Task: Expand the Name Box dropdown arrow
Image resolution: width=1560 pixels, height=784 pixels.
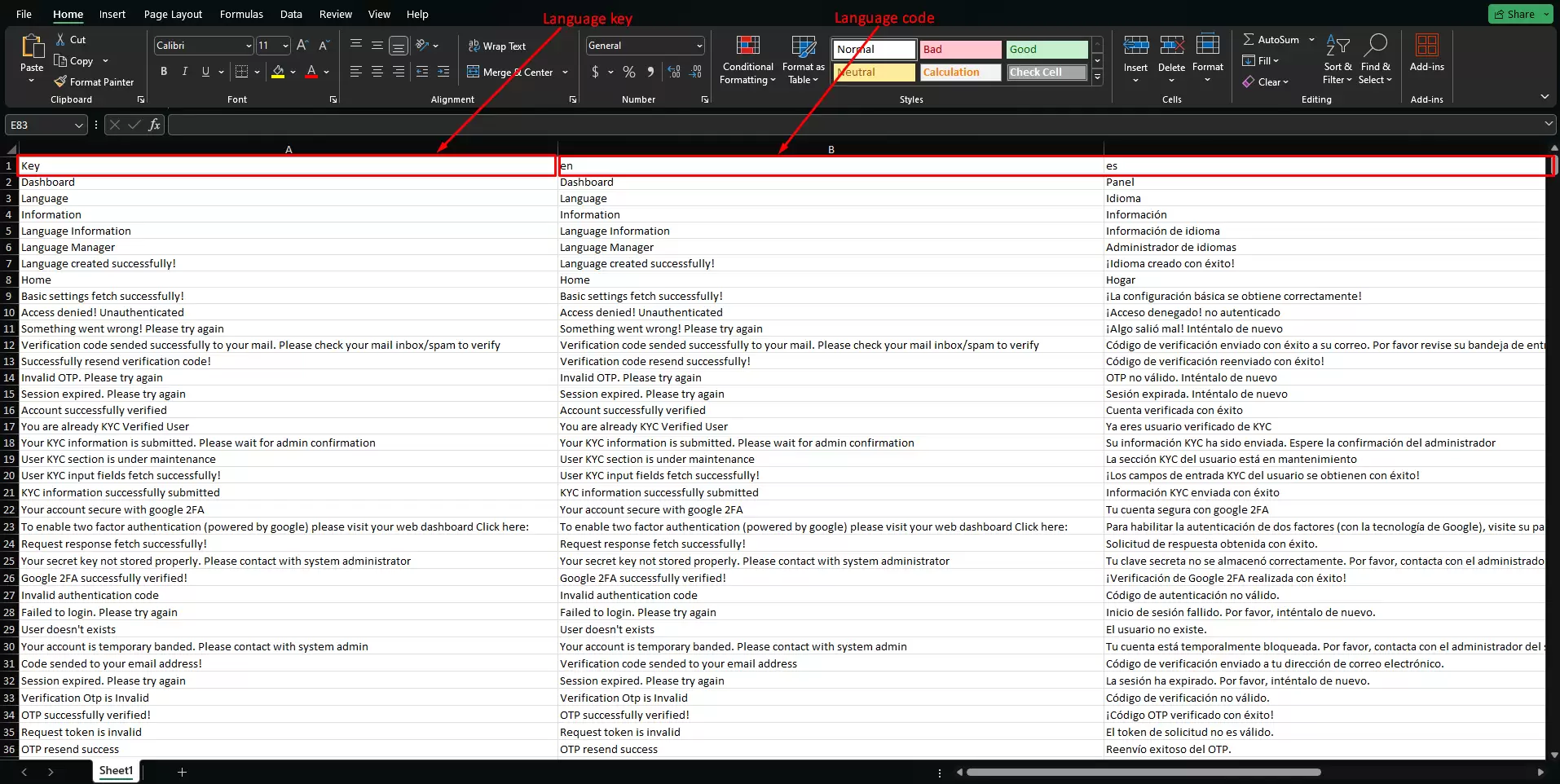Action: point(79,125)
